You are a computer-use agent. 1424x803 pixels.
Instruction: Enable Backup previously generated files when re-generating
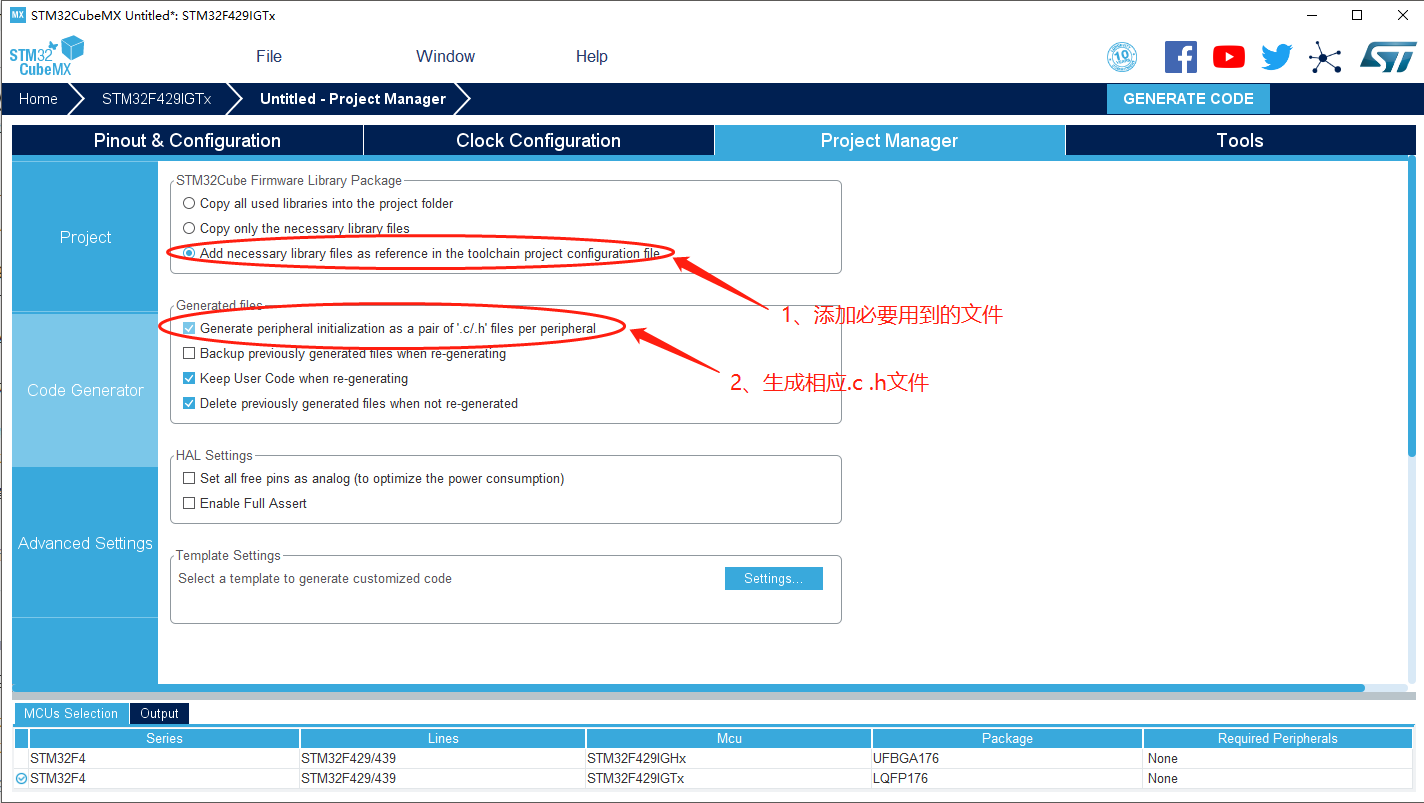[189, 353]
